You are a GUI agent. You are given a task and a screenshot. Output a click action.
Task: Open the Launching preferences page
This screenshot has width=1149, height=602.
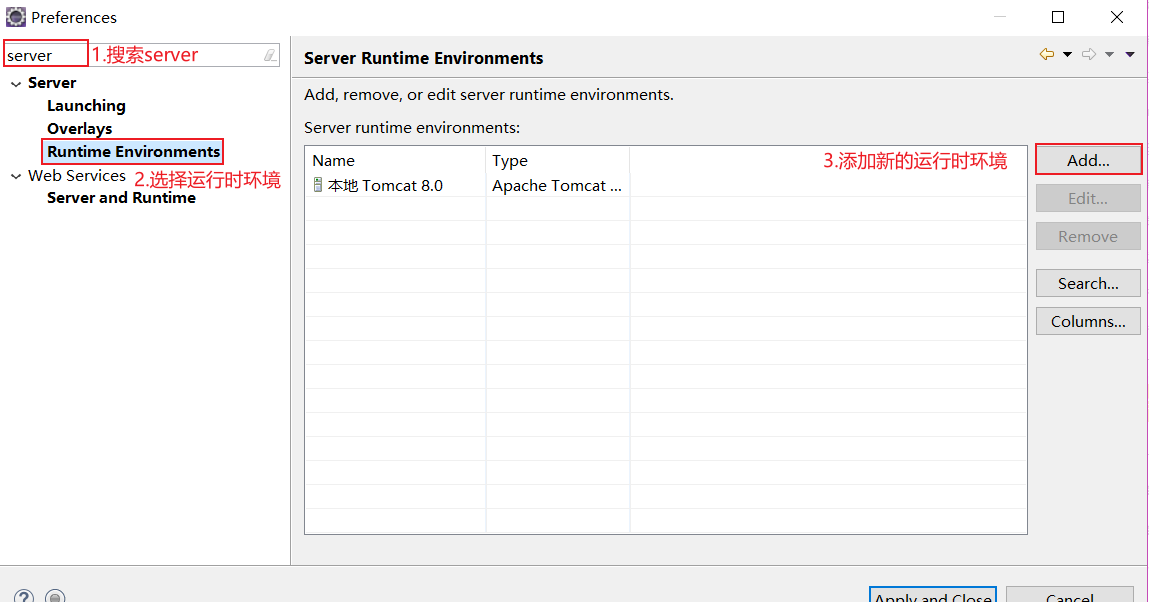click(x=86, y=105)
